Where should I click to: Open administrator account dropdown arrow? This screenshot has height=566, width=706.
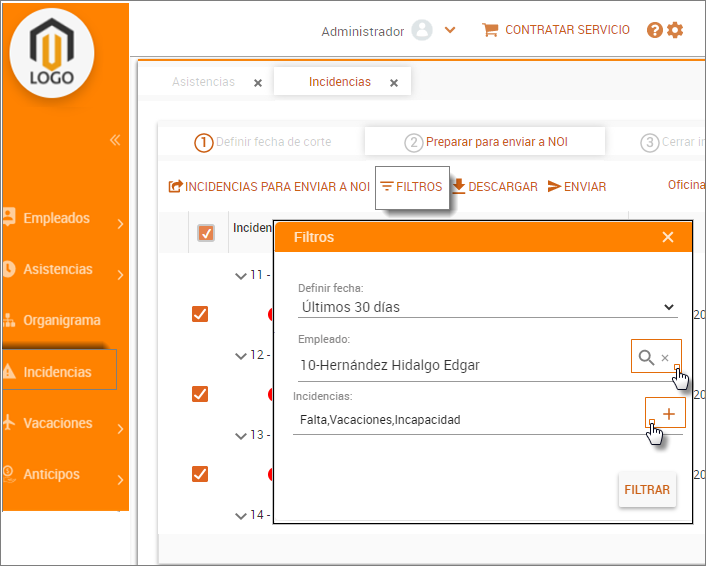click(450, 30)
